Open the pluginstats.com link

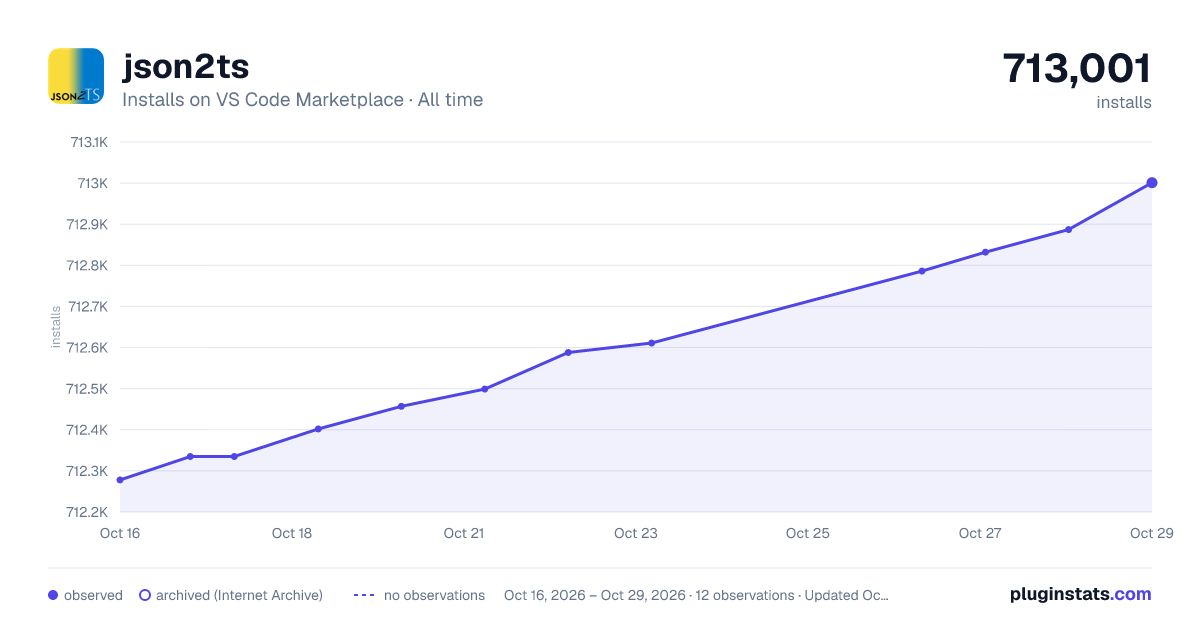click(1081, 594)
